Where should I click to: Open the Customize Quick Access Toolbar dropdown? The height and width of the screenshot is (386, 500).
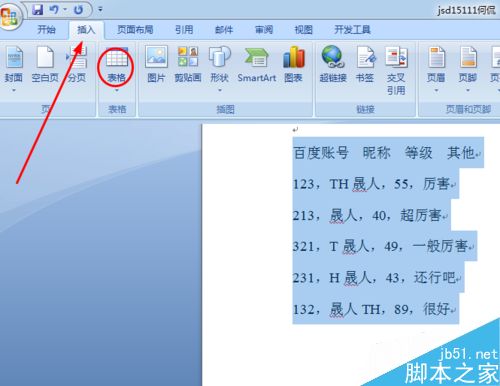(100, 9)
